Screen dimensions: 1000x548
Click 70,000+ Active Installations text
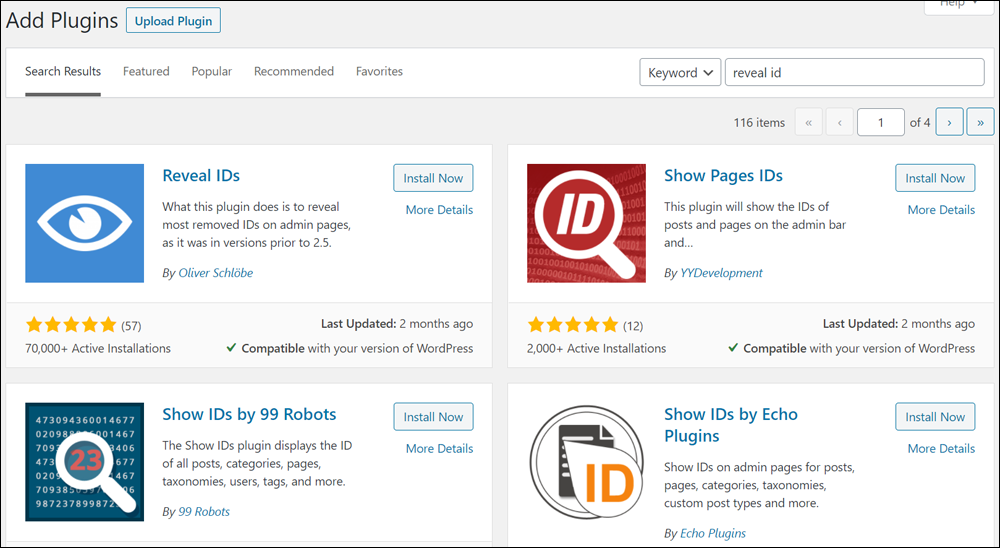[98, 348]
